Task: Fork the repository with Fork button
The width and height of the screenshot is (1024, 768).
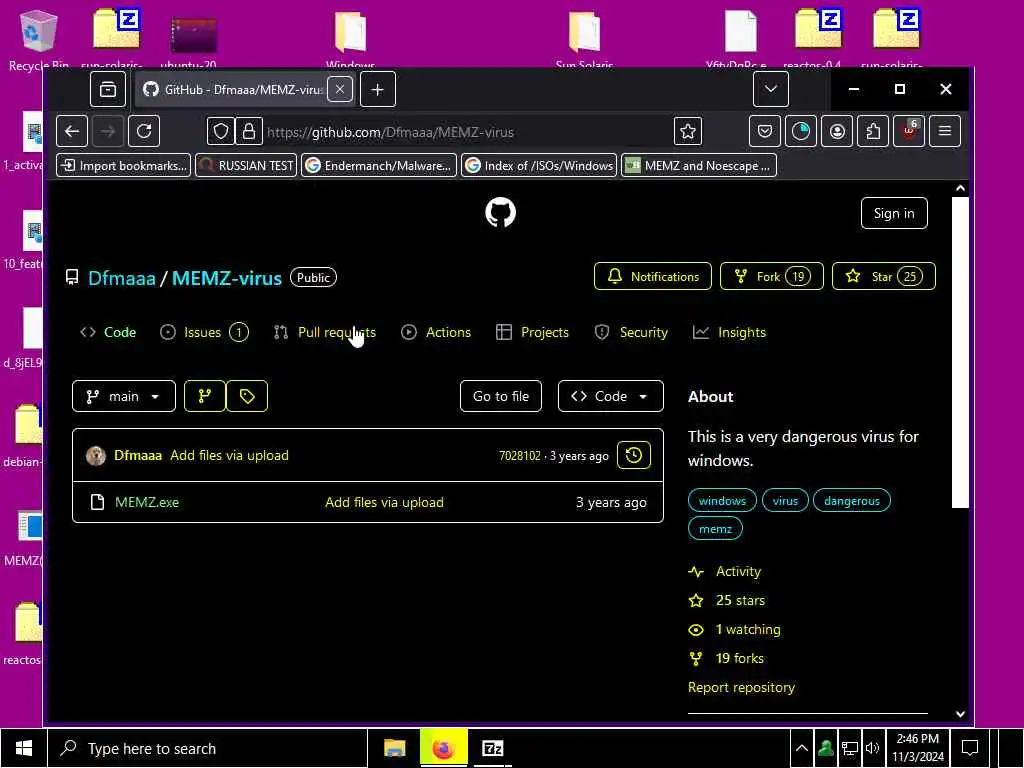Action: [771, 276]
